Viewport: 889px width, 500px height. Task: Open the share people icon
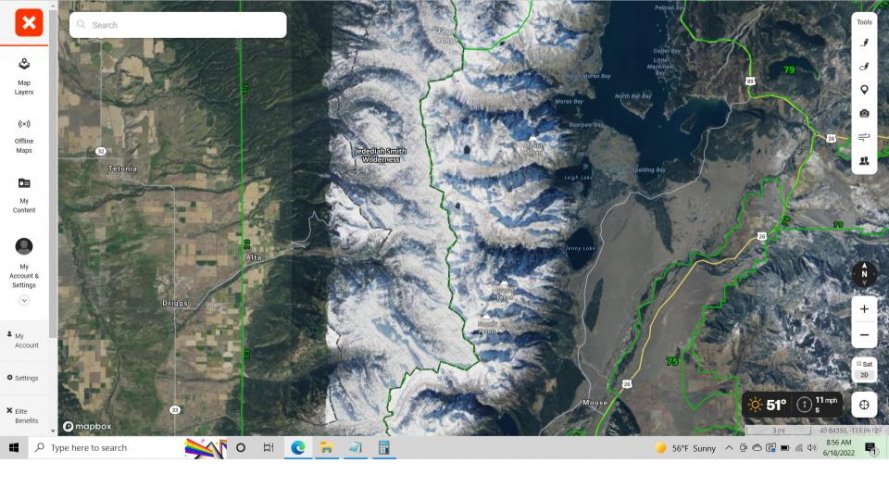tap(864, 161)
